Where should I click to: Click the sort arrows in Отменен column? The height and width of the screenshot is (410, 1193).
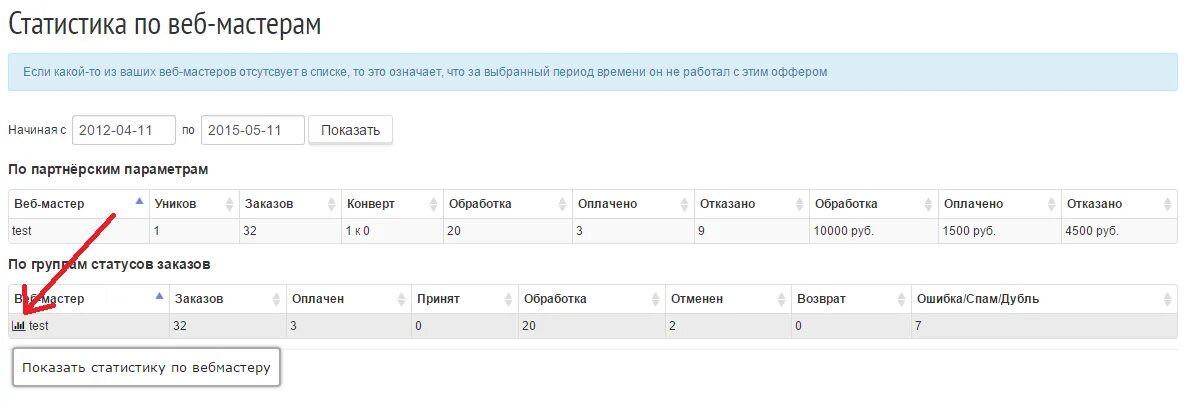[781, 299]
